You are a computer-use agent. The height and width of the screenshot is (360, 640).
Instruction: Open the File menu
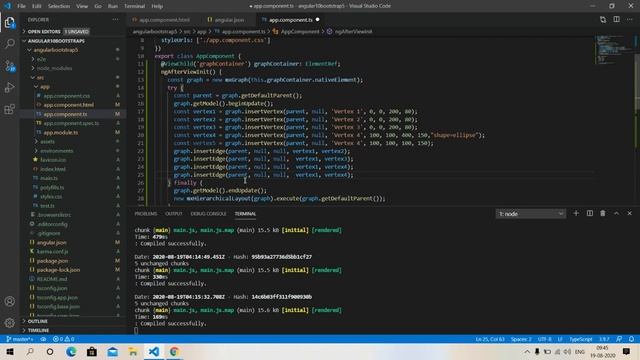tap(21, 6)
